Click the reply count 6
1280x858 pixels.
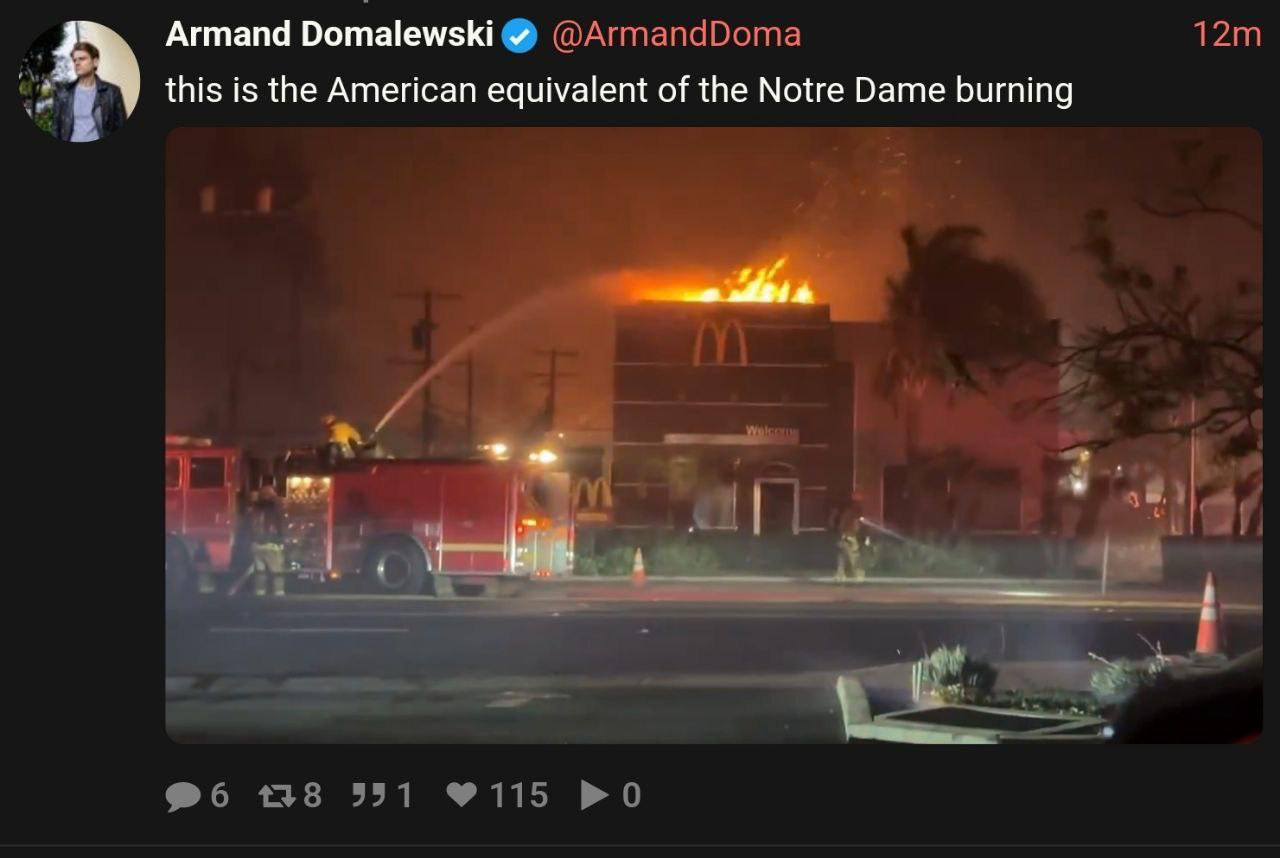point(220,796)
